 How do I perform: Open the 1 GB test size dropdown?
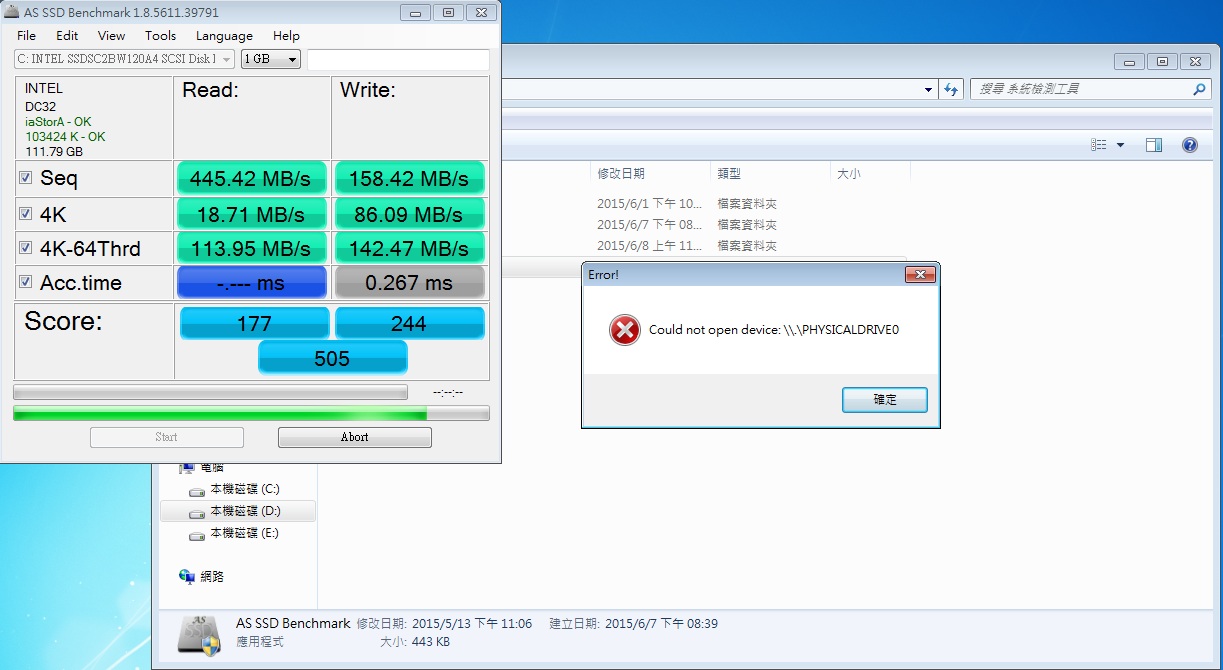(271, 59)
